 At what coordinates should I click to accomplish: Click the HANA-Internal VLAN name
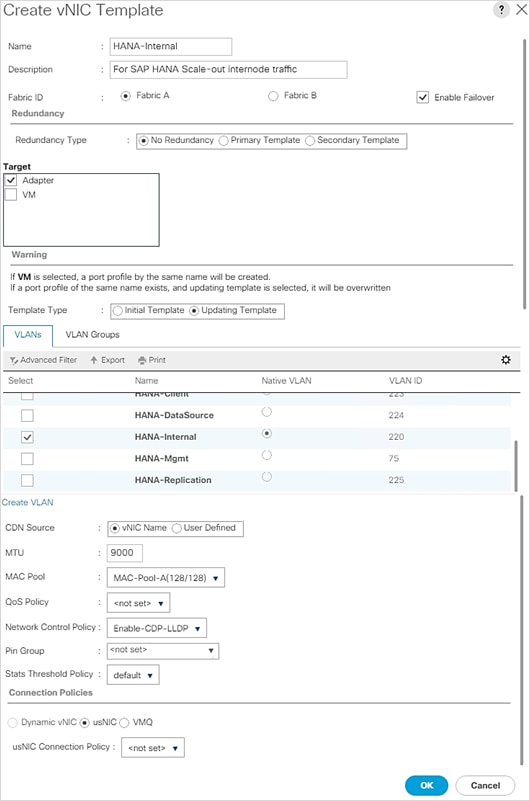point(165,437)
